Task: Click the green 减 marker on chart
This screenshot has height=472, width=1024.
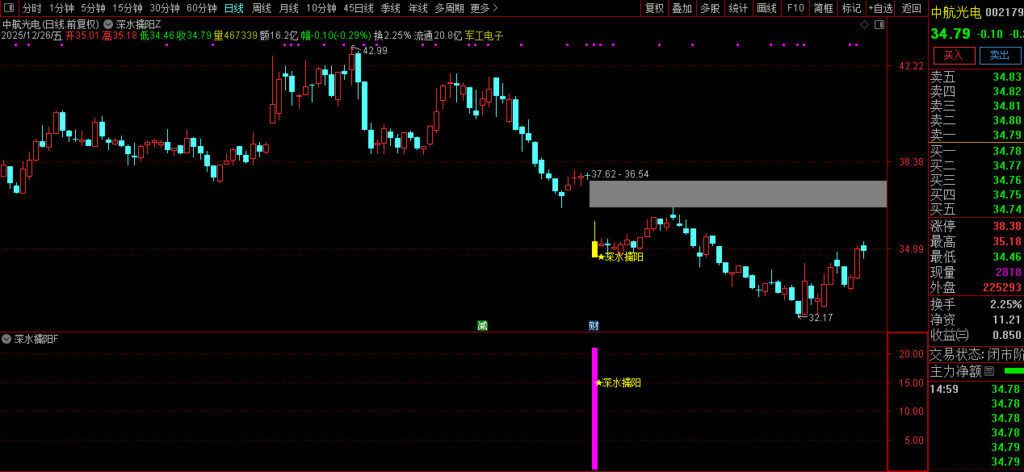Action: (x=482, y=325)
